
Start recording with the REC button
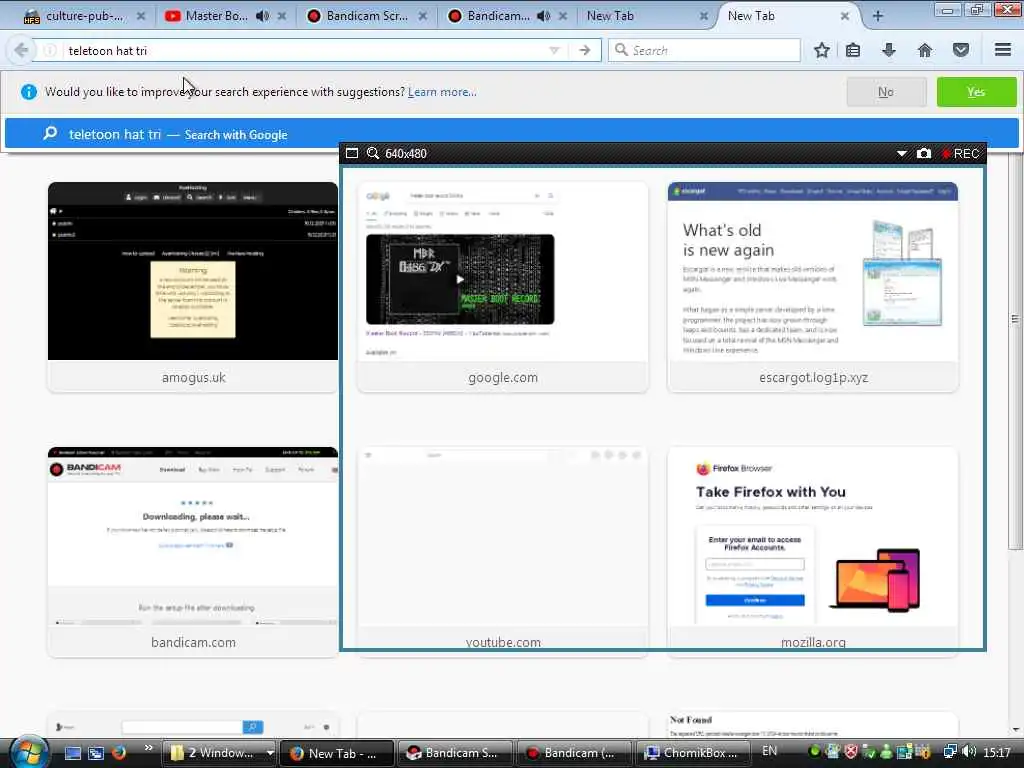[961, 153]
